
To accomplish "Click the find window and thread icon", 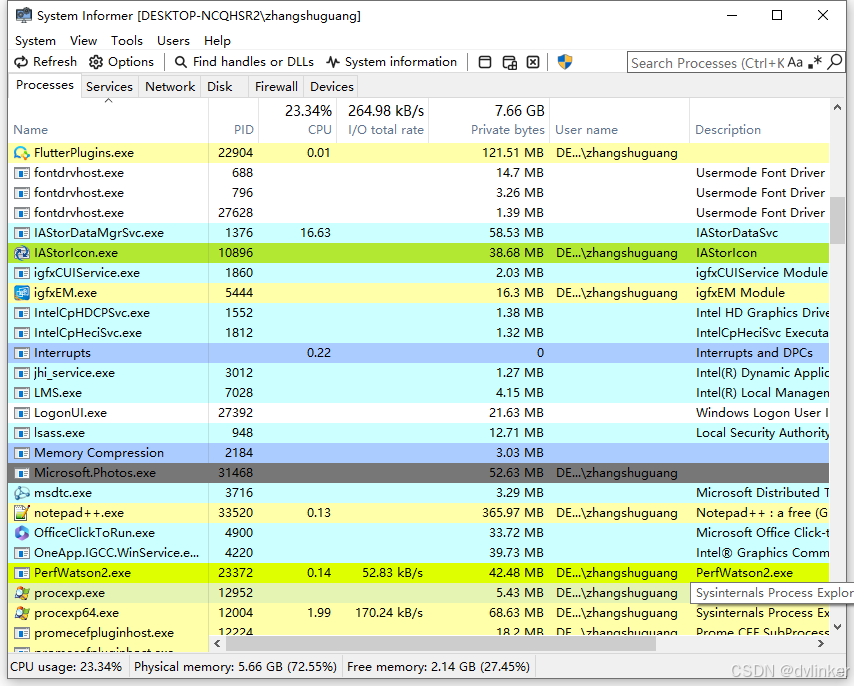I will [x=509, y=63].
